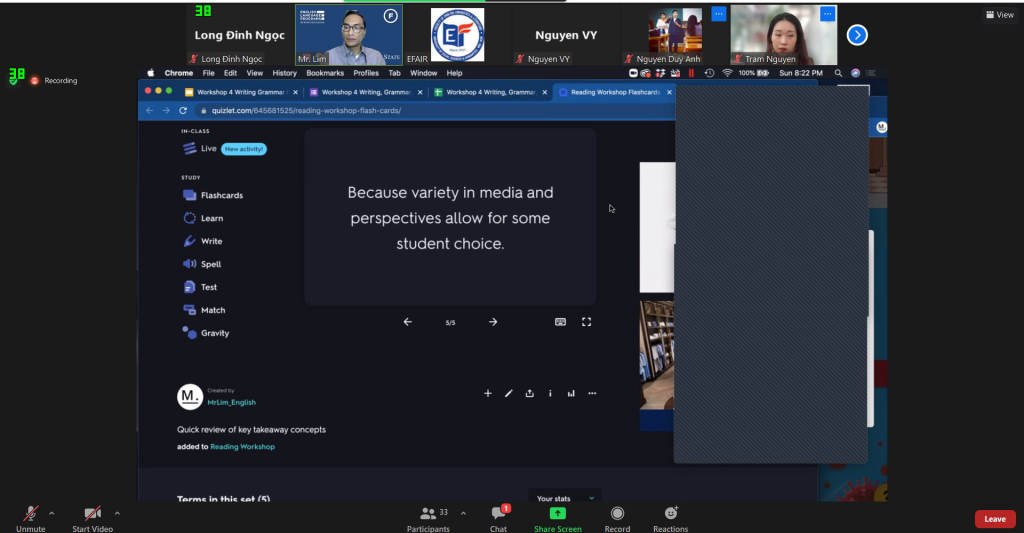Open Quizlet Gravity game
Screen dimensions: 1024x533
coord(206,333)
